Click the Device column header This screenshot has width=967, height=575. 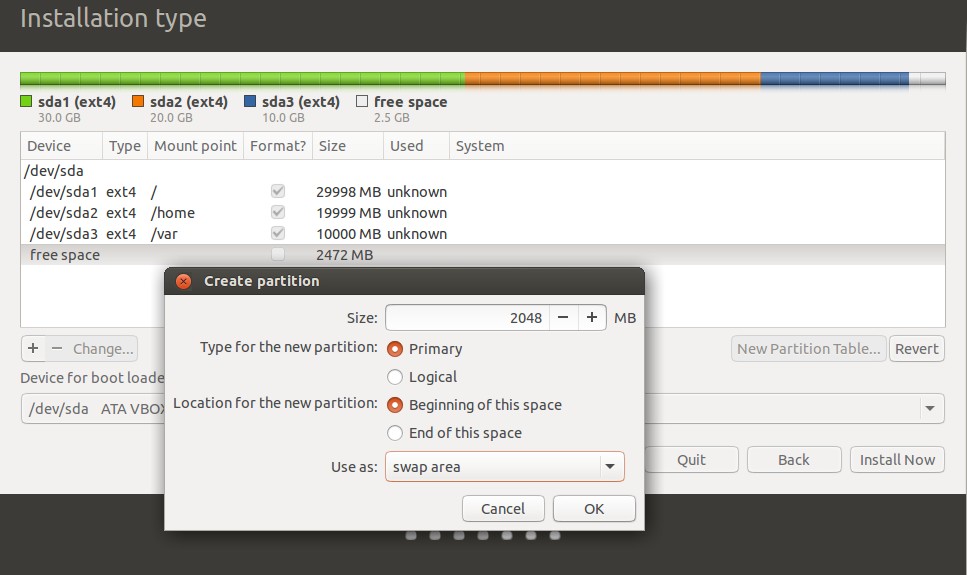[62, 146]
